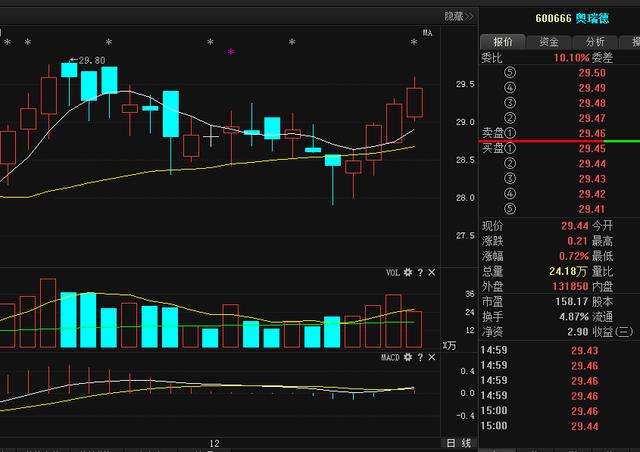Click the 29.80 high price annotation

point(88,60)
